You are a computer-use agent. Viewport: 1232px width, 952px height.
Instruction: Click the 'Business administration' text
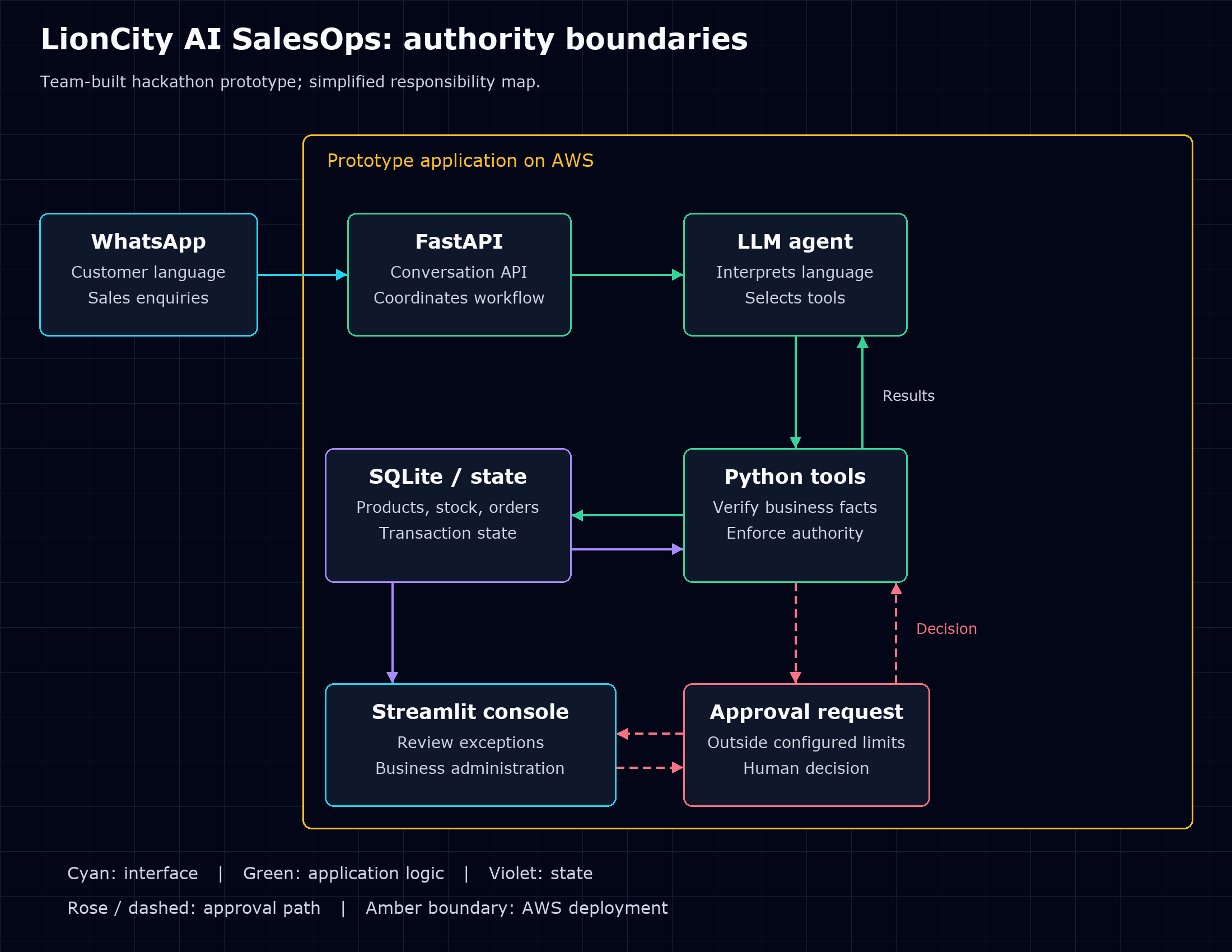470,768
